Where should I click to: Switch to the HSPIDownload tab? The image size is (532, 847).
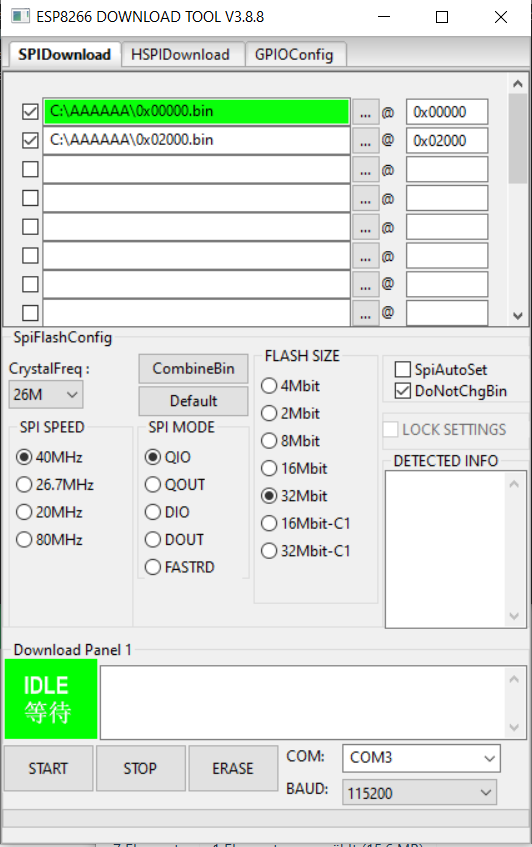click(x=180, y=55)
